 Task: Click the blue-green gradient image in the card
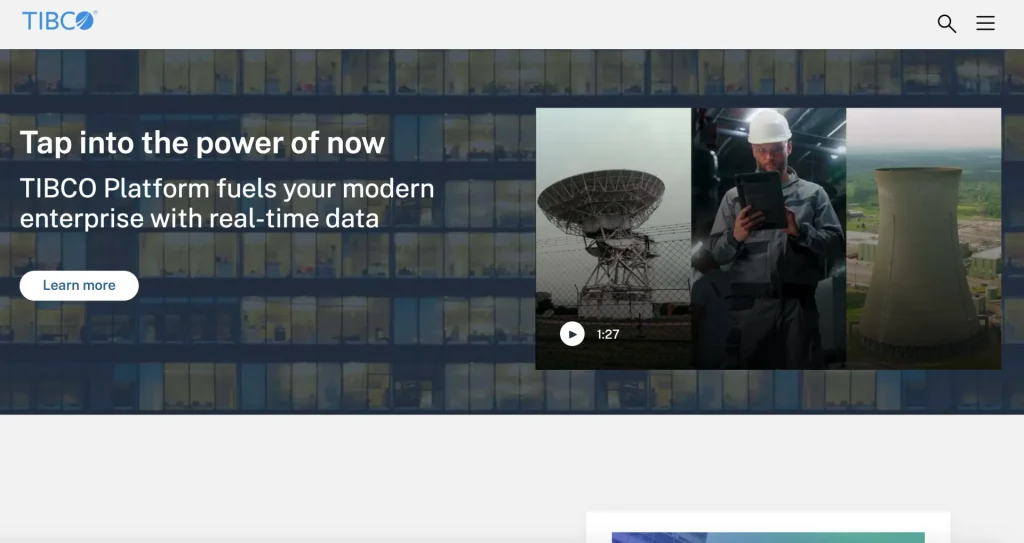tap(767, 537)
